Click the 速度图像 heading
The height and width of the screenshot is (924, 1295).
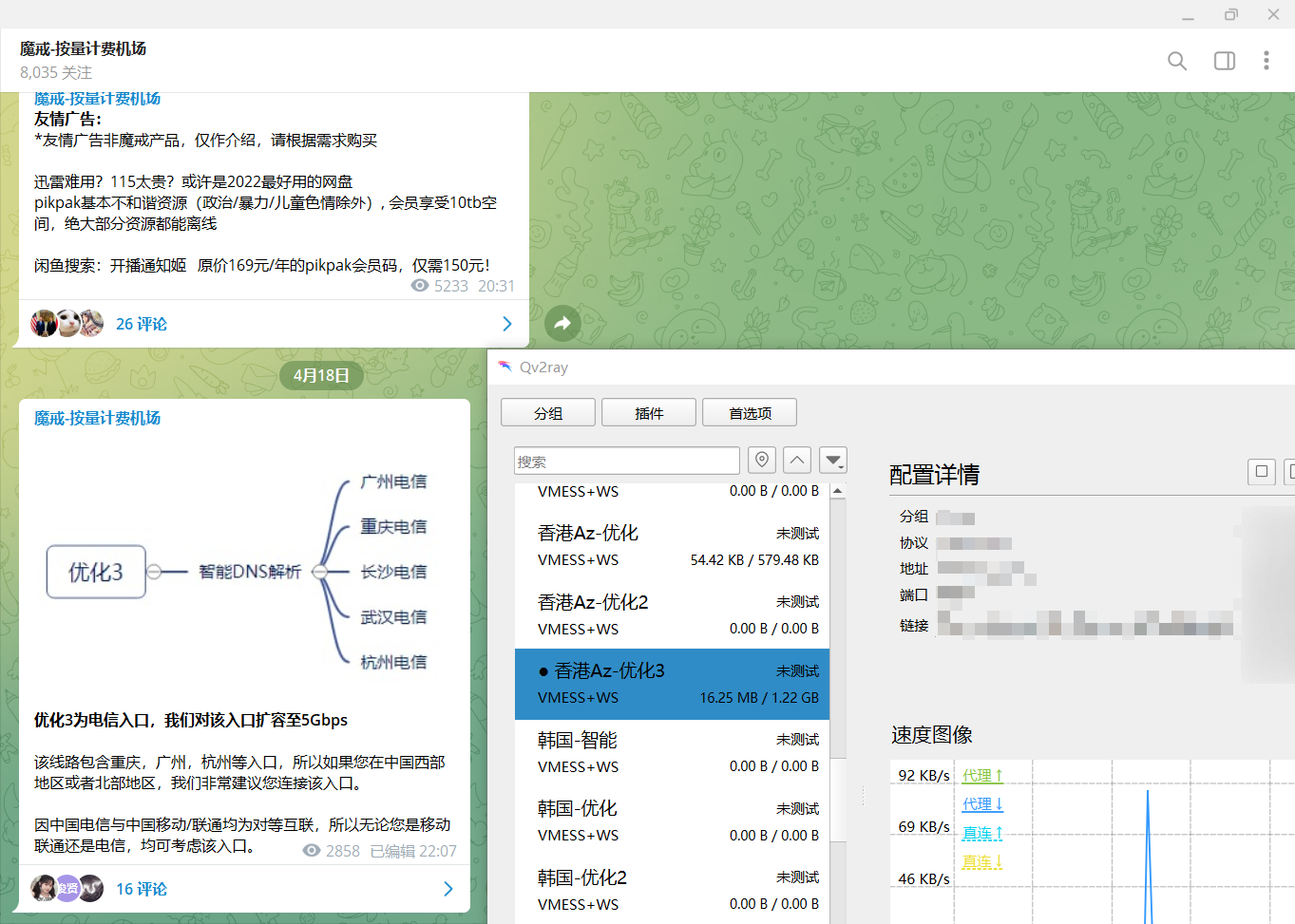931,735
